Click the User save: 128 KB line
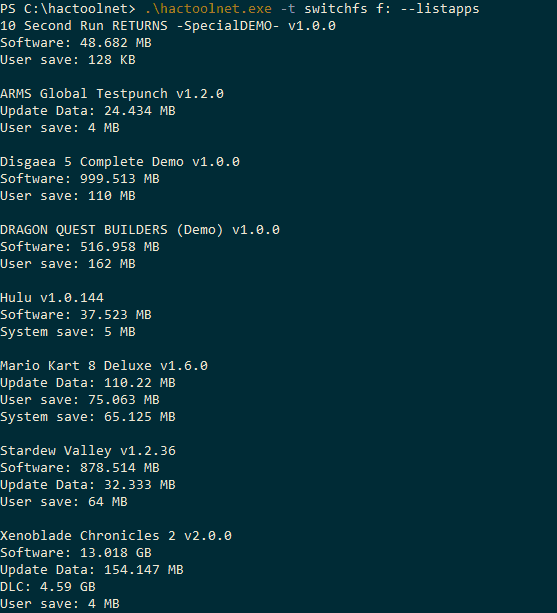This screenshot has height=613, width=557. point(68,60)
